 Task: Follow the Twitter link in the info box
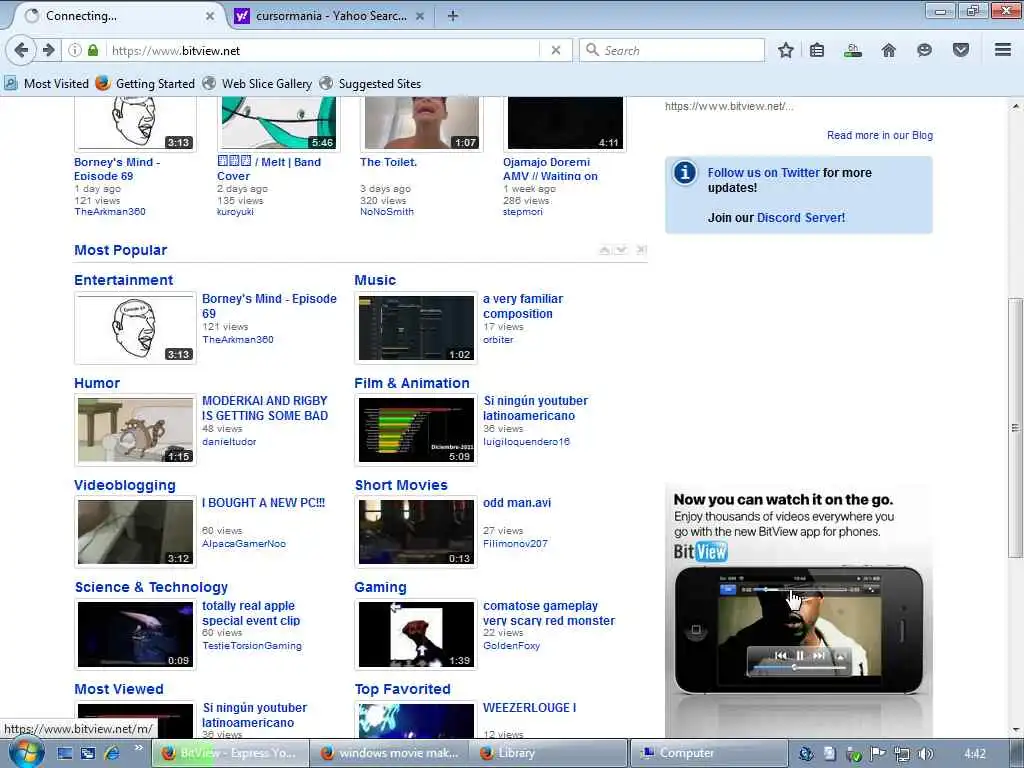coord(763,172)
